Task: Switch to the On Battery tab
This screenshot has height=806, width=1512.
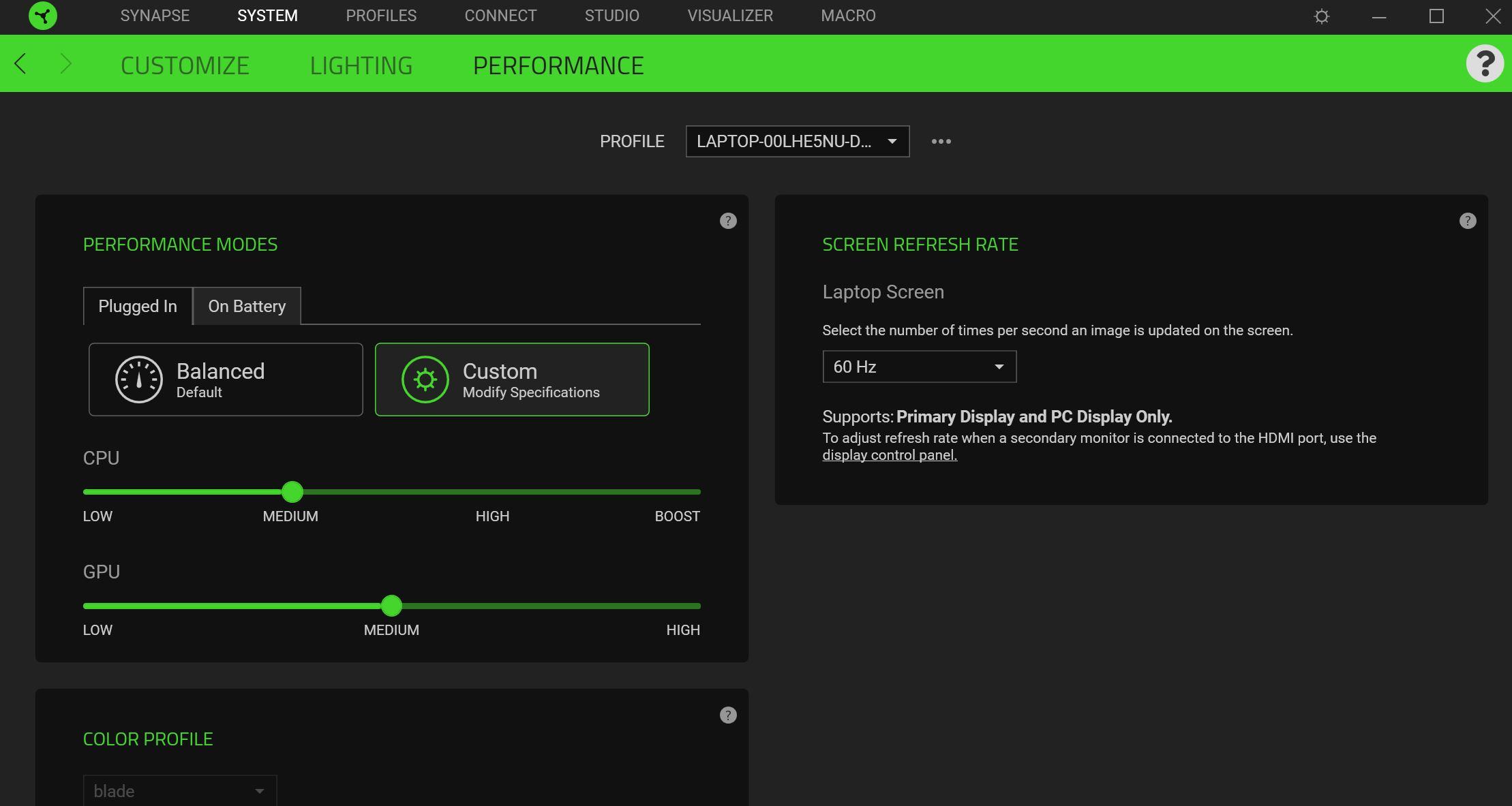Action: coord(247,306)
